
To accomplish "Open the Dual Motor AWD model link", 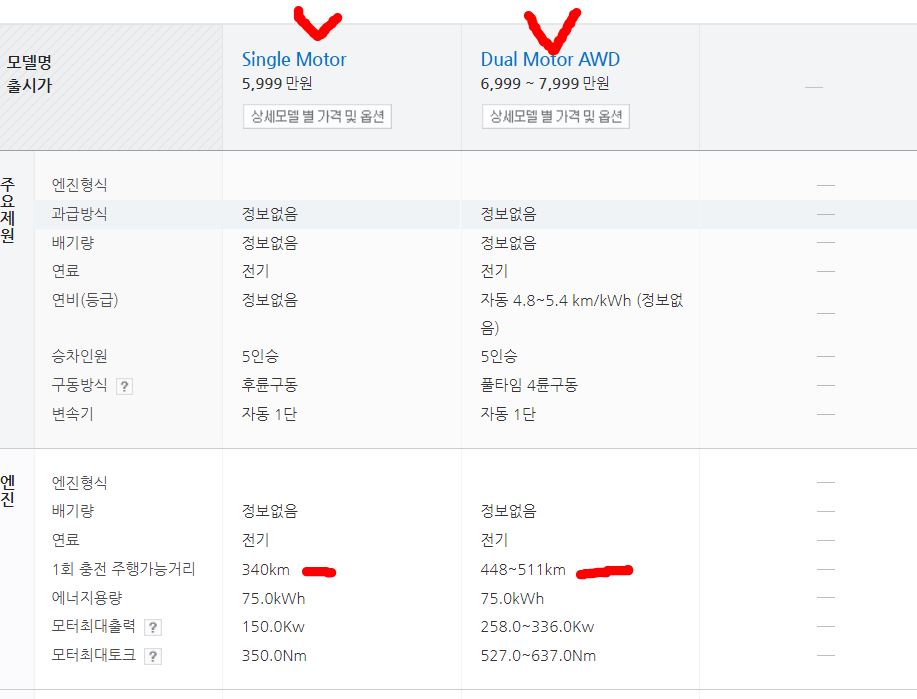I will 550,60.
